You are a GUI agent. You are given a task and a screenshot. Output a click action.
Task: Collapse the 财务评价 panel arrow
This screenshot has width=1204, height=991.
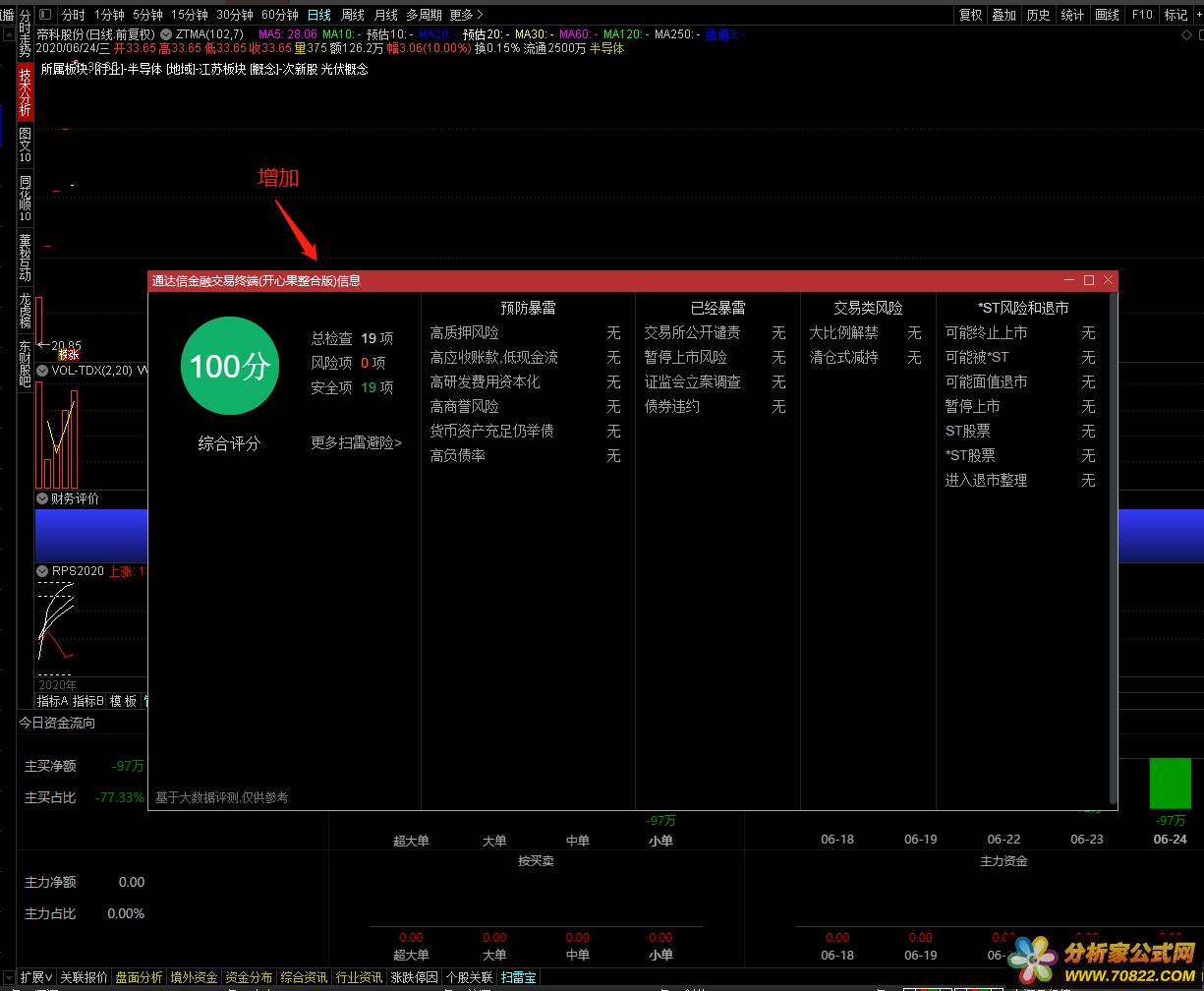42,498
